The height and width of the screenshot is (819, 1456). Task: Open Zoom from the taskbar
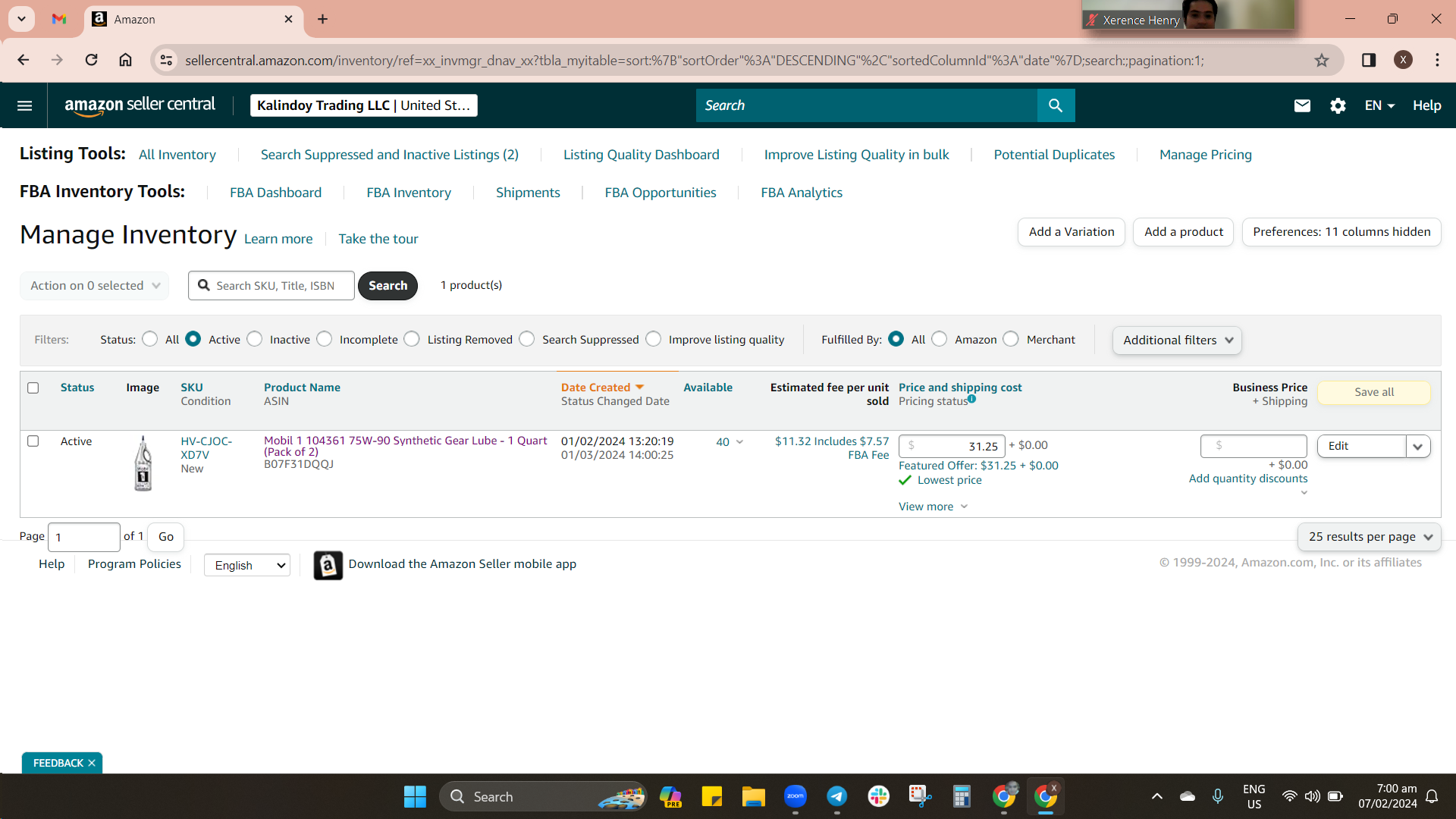coord(795,796)
